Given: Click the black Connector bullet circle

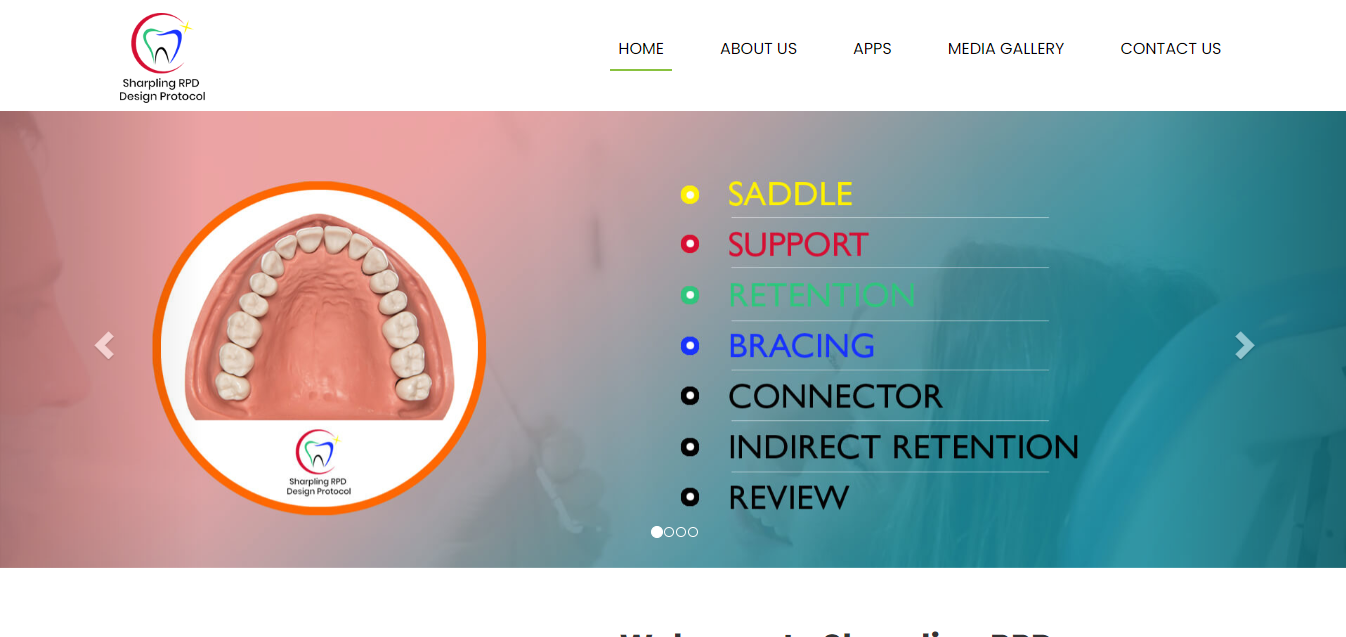Looking at the screenshot, I should 690,396.
